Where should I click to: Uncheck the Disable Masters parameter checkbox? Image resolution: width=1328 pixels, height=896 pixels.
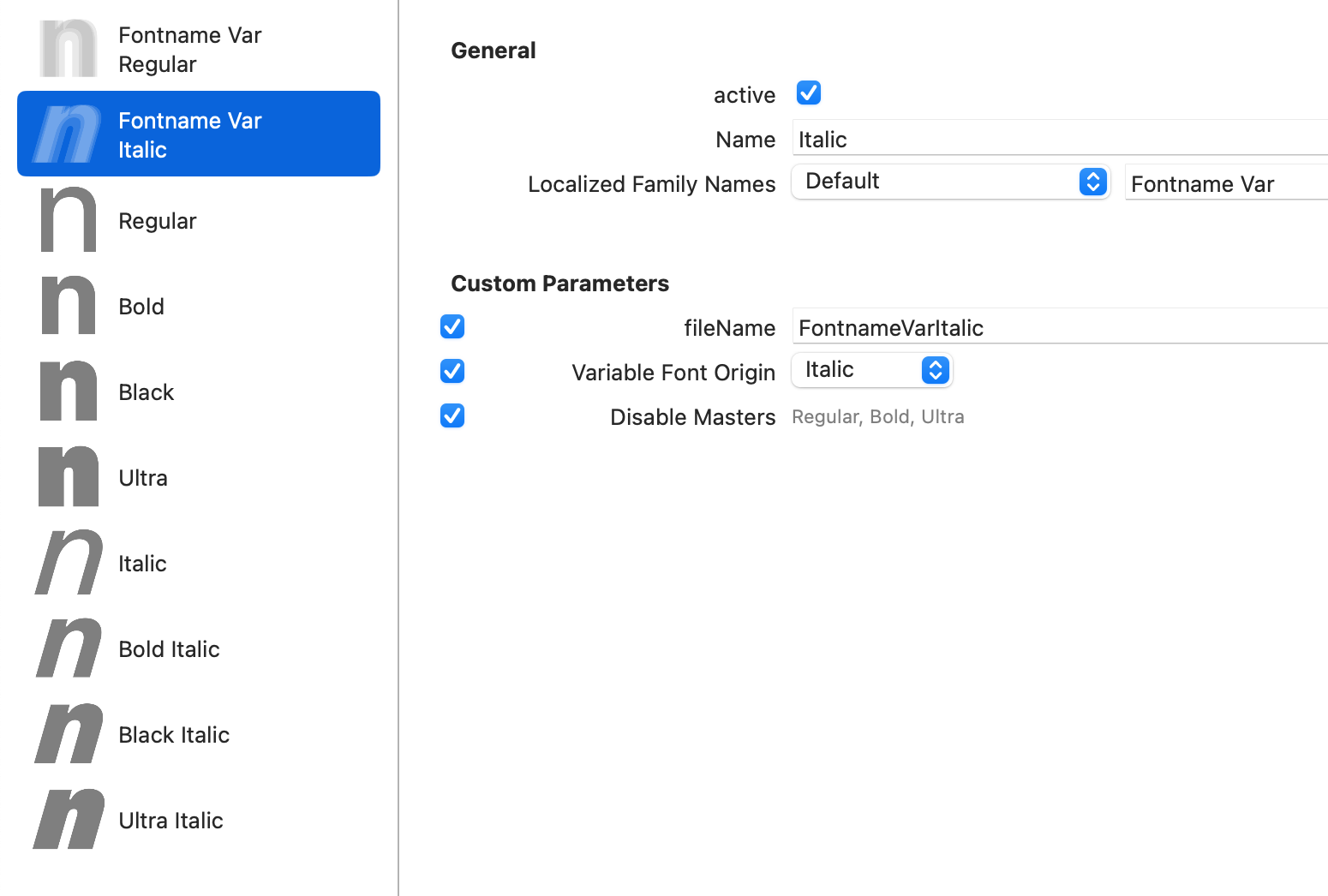coord(452,415)
